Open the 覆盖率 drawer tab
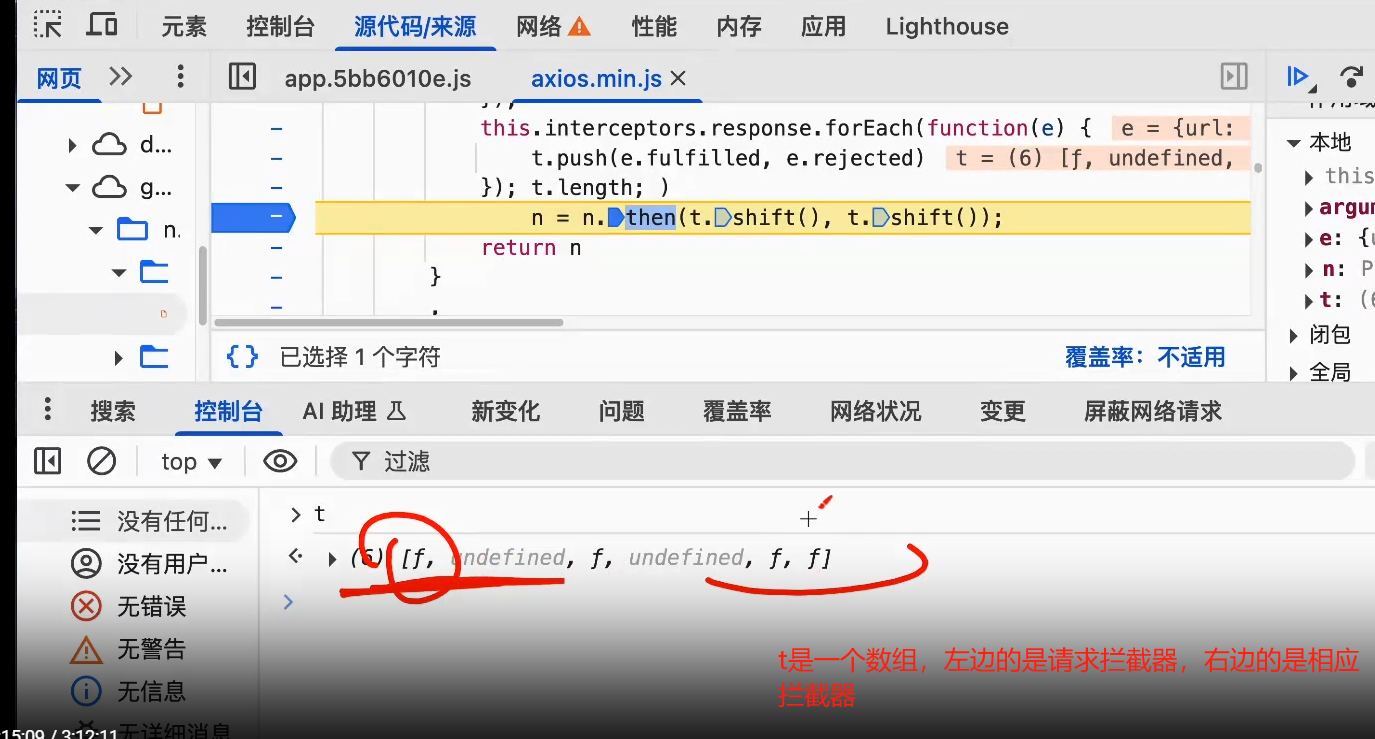Image resolution: width=1375 pixels, height=739 pixels. tap(737, 411)
